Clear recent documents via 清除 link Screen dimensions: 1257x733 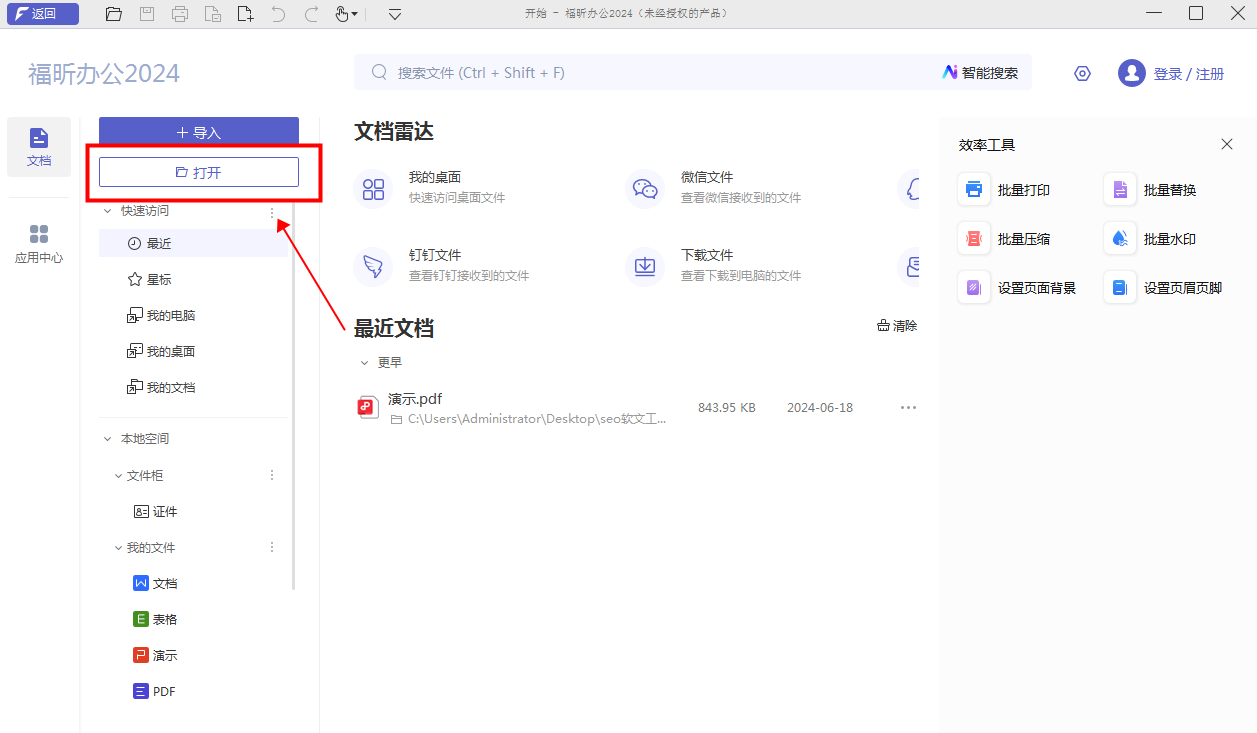895,325
